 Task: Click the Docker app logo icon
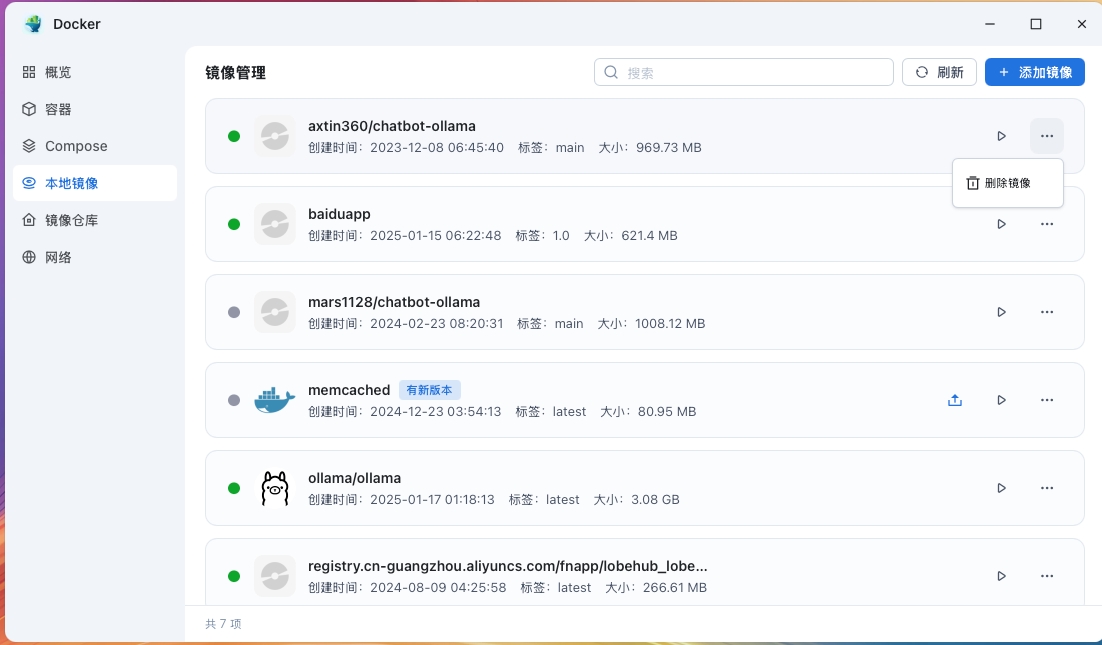click(32, 24)
